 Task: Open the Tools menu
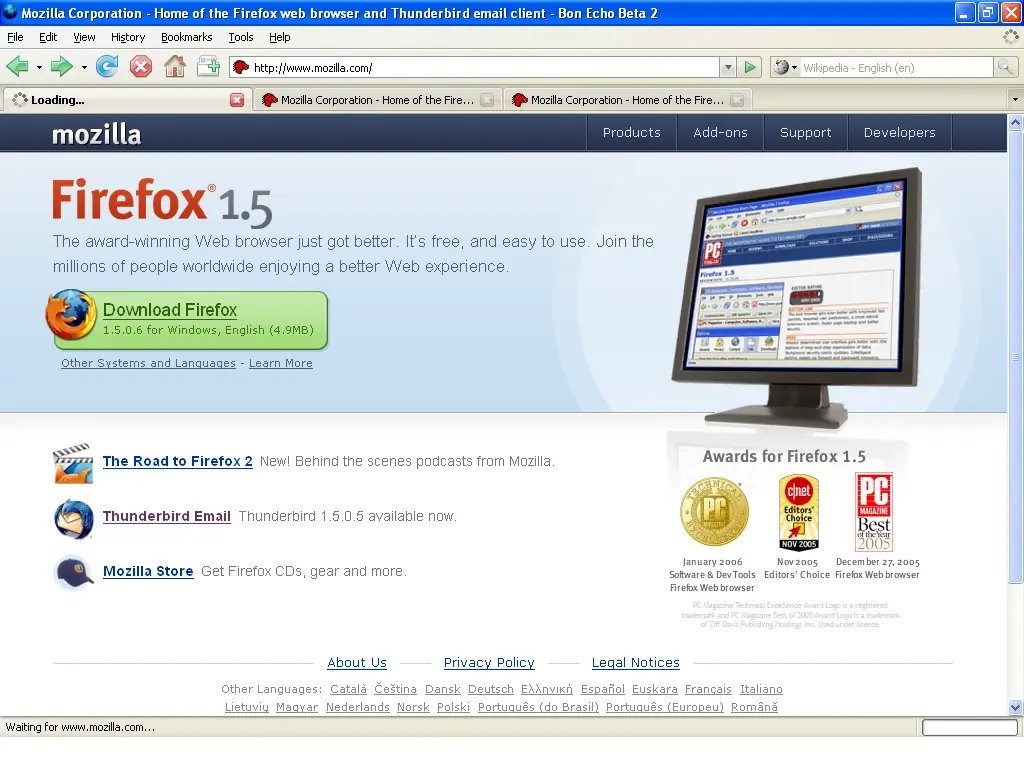tap(241, 37)
